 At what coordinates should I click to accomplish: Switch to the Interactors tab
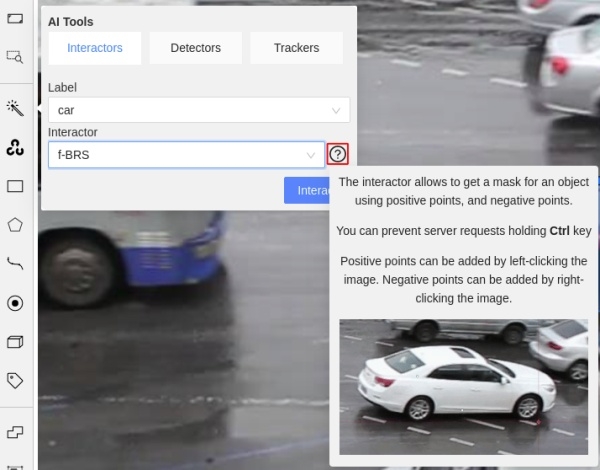click(x=95, y=48)
